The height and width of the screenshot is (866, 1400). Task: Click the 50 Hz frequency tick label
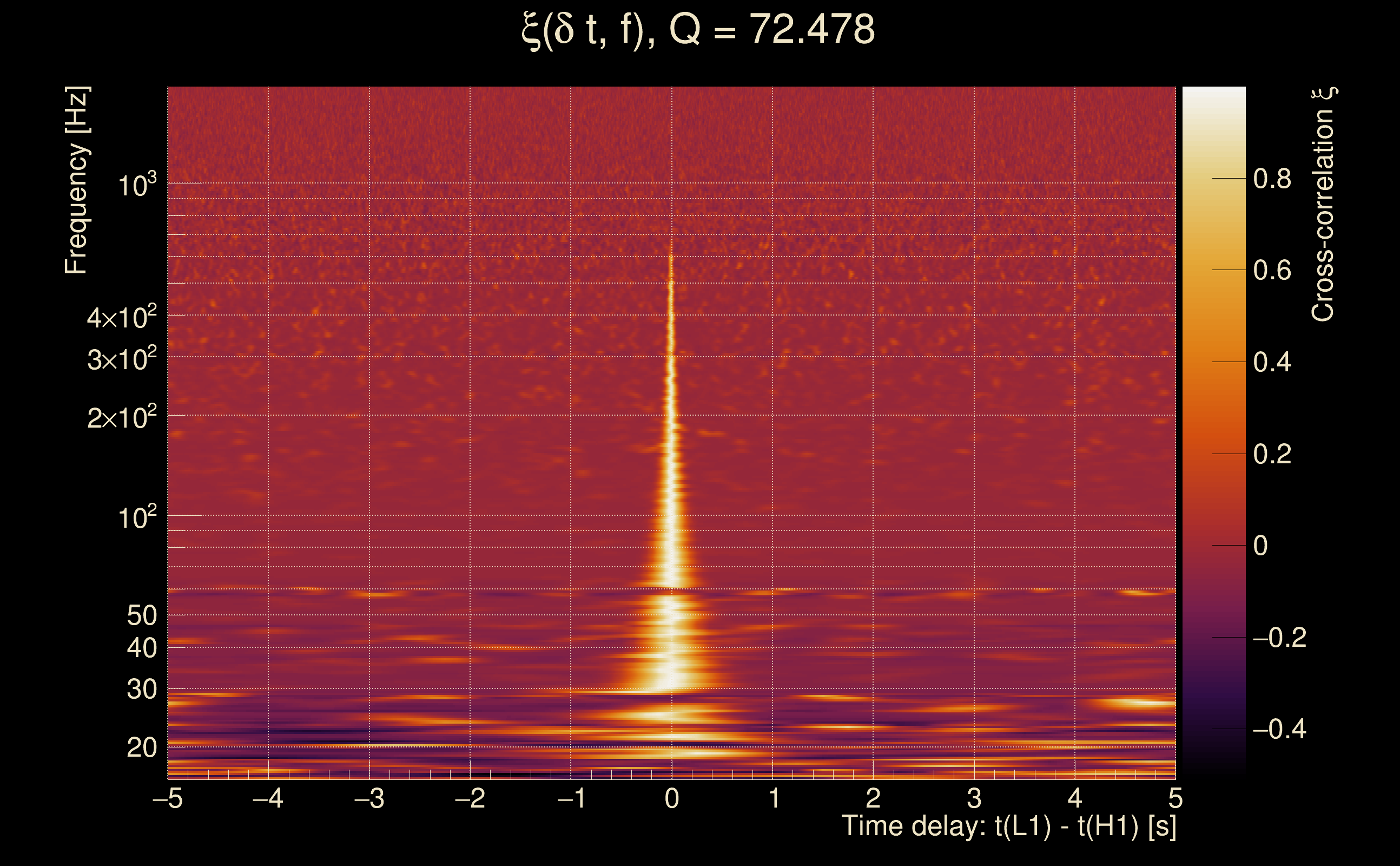point(141,616)
